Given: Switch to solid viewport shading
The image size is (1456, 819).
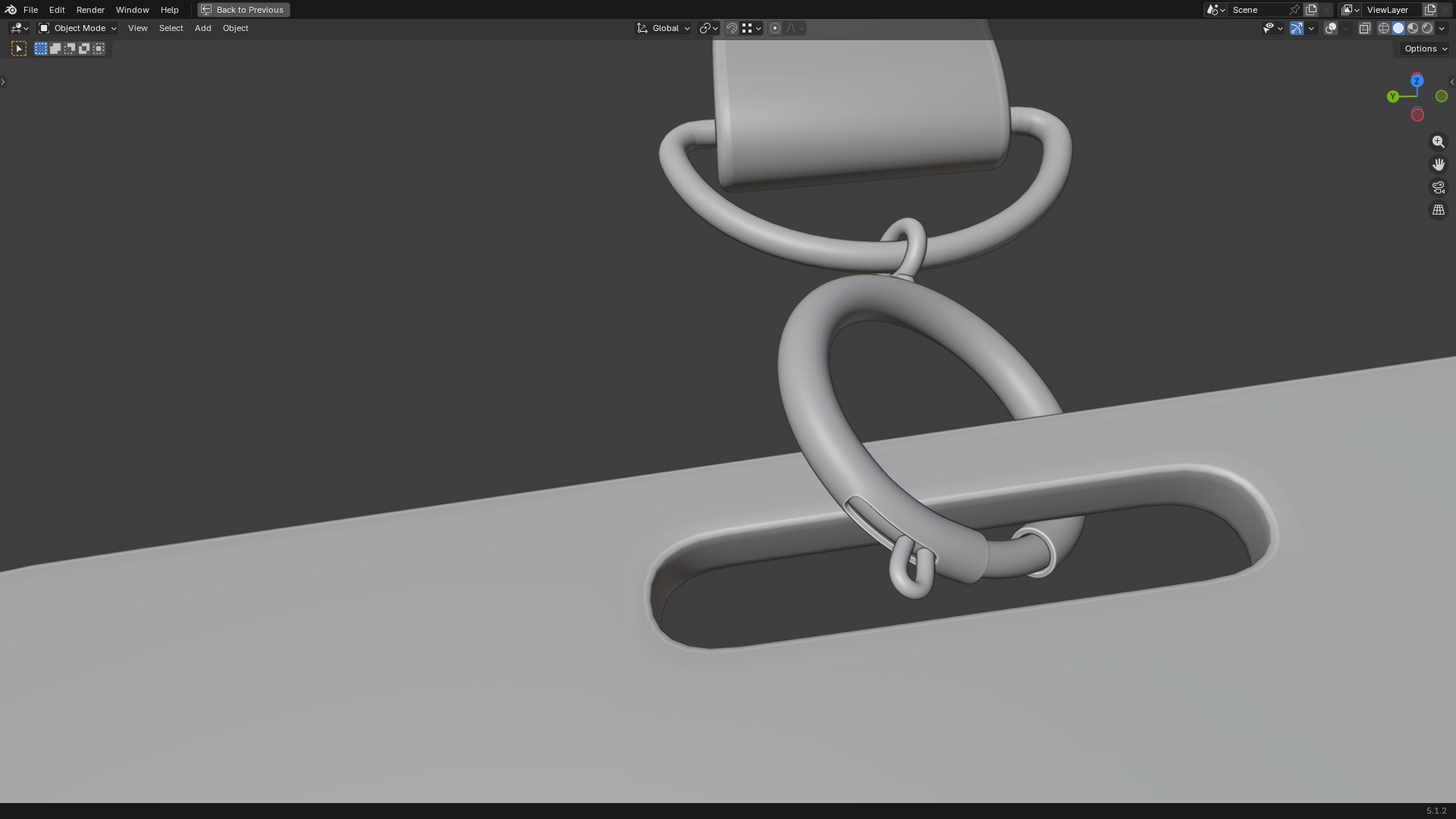Looking at the screenshot, I should [1398, 28].
